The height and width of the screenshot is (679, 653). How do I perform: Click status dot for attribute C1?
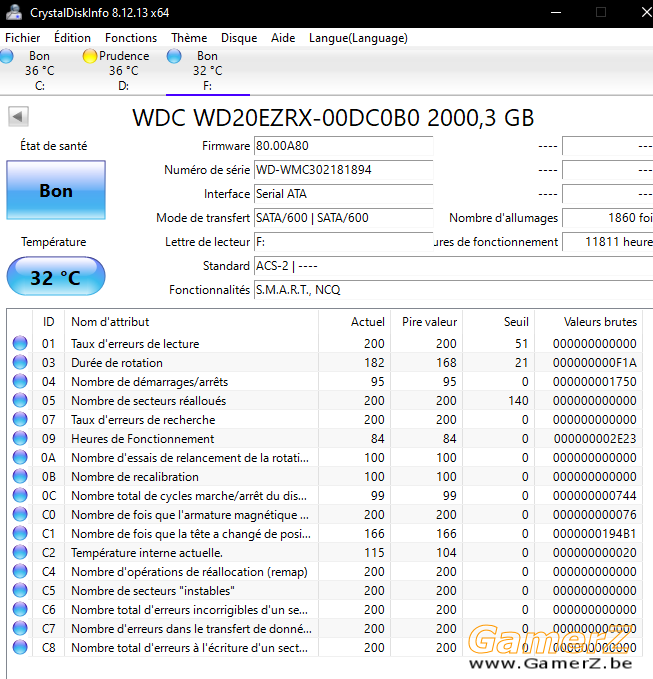click(20, 533)
